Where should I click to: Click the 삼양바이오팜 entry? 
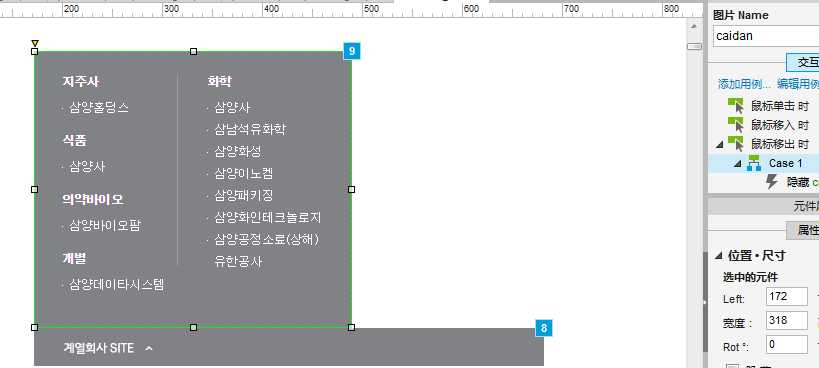point(104,226)
